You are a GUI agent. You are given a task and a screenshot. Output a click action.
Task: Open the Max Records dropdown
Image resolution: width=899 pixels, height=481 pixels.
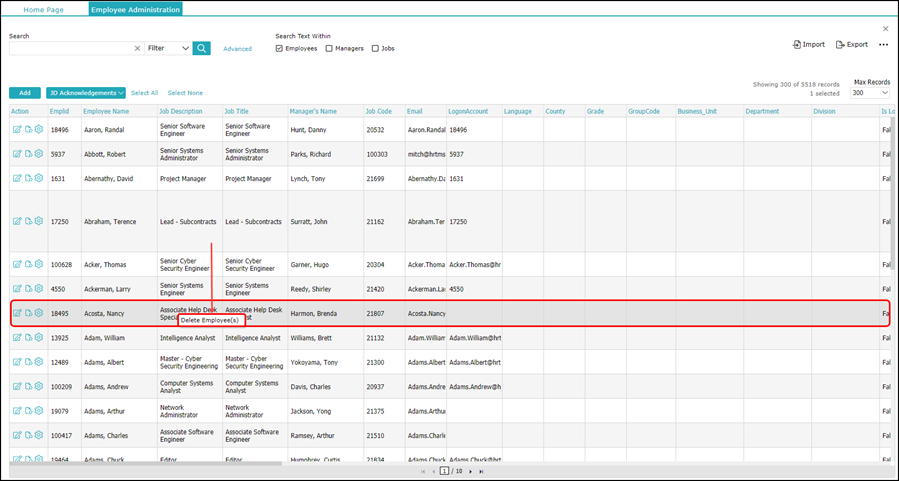[870, 93]
